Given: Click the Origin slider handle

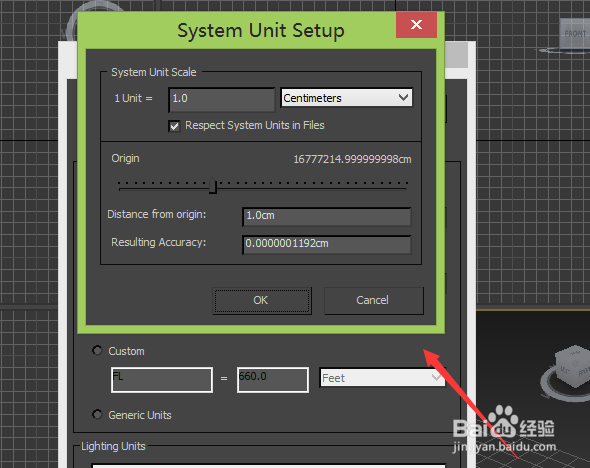Looking at the screenshot, I should coord(213,186).
